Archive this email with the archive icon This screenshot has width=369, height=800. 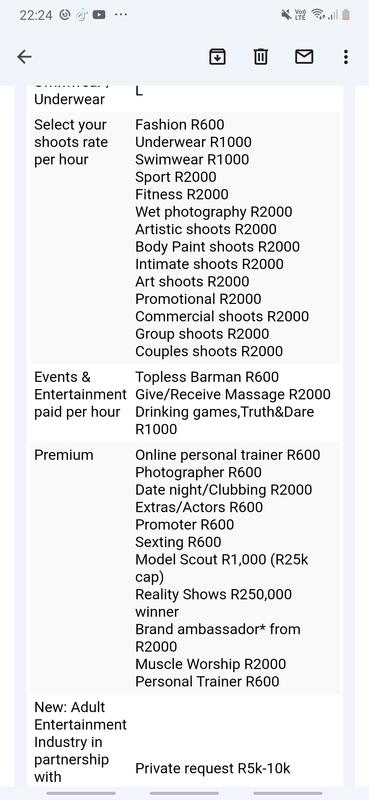pos(217,57)
